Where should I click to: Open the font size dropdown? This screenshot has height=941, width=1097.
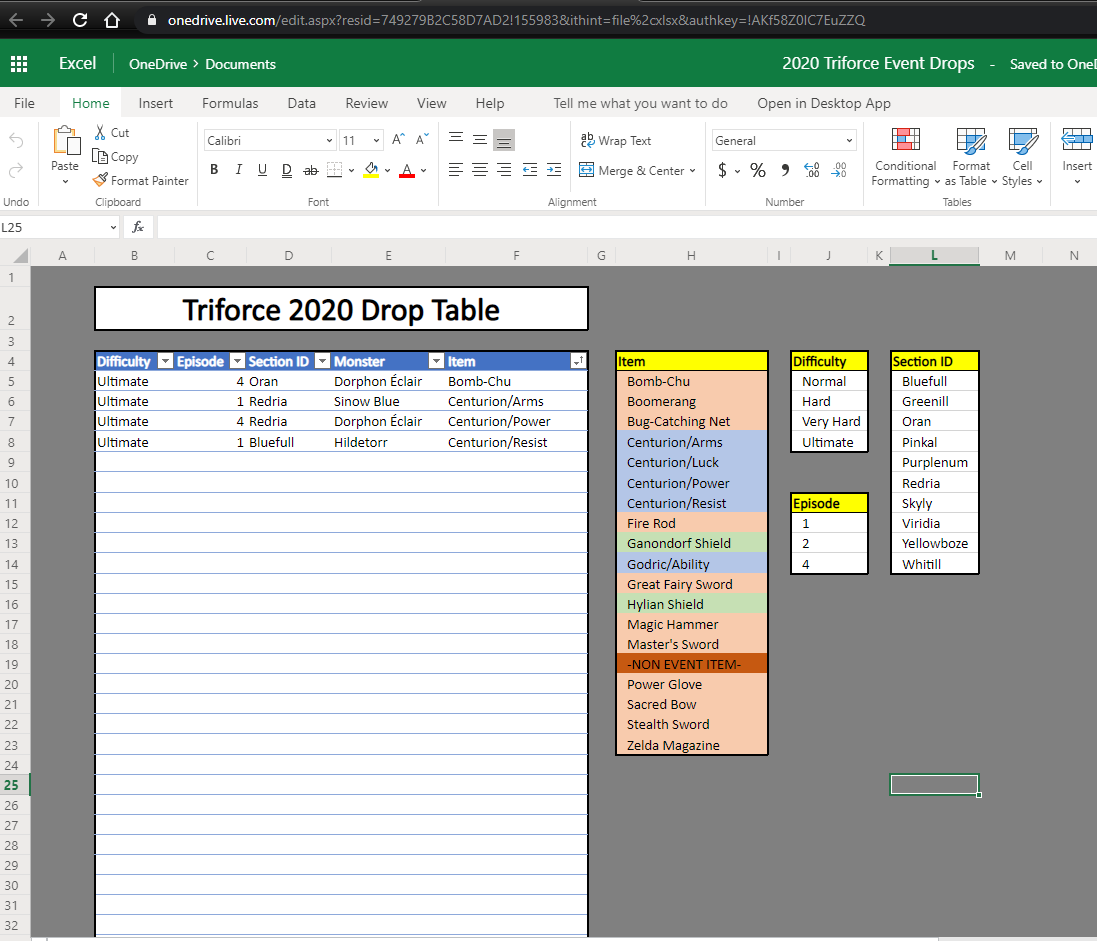pyautogui.click(x=376, y=141)
